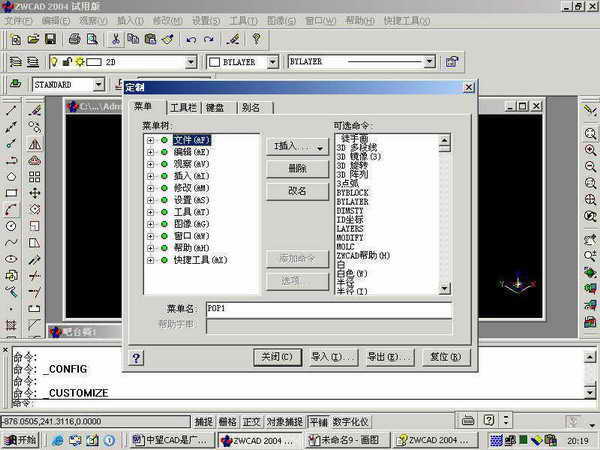Viewport: 600px width, 450px height.
Task: Click the dialog's help question mark button
Action: [137, 357]
